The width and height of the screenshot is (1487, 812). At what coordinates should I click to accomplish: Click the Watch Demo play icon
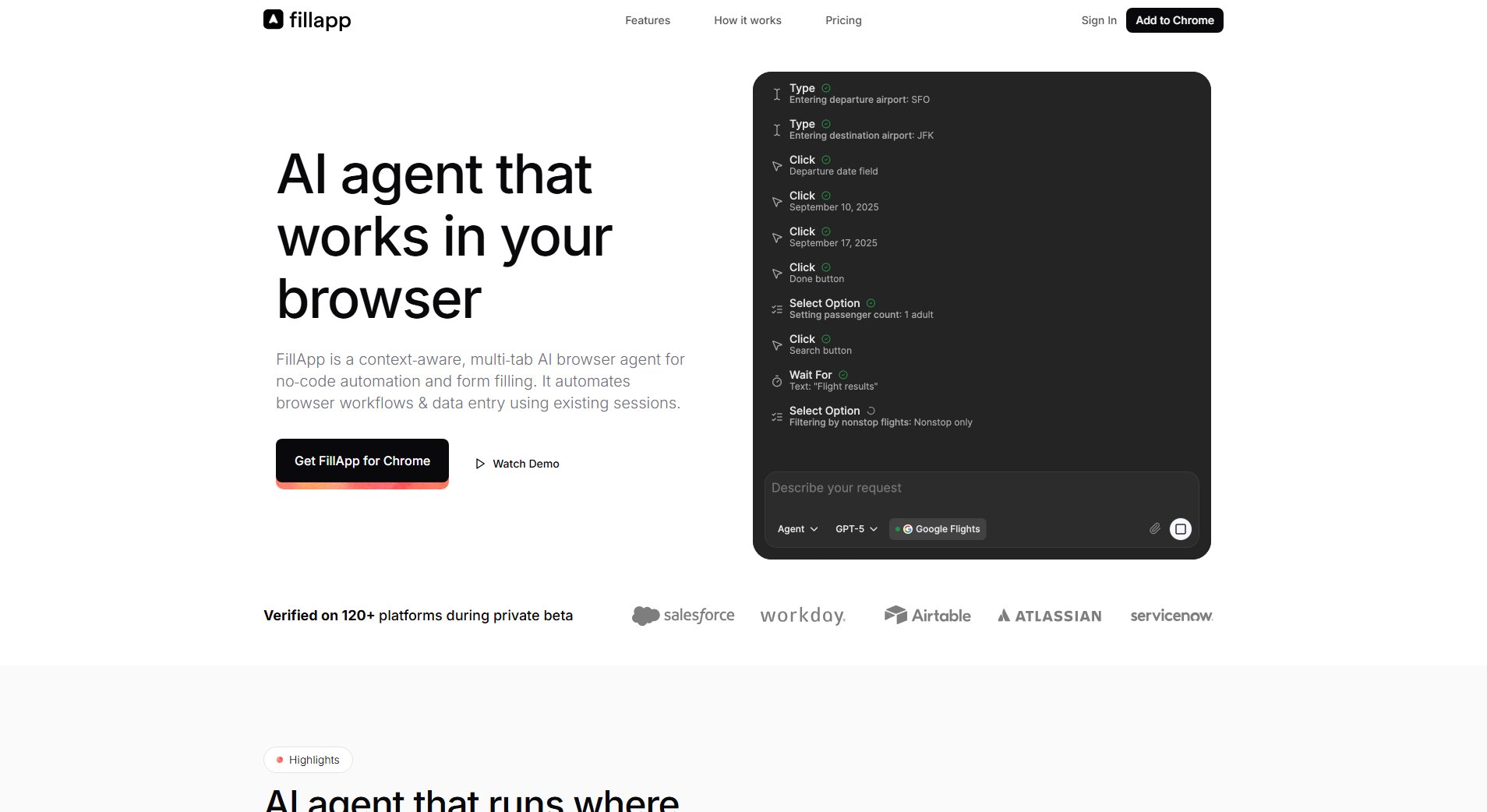pos(480,464)
